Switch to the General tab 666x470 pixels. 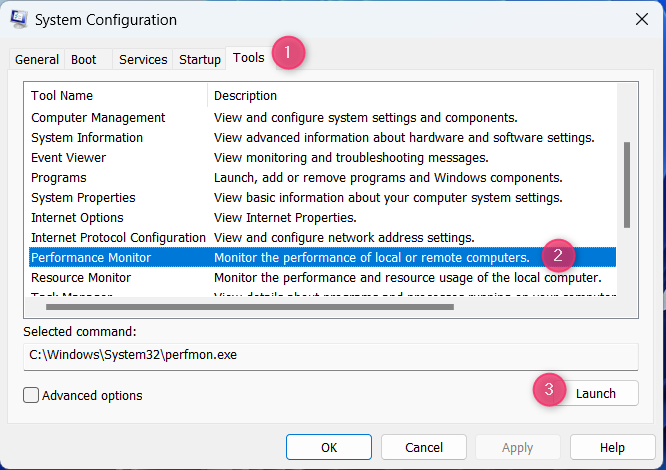click(x=37, y=59)
